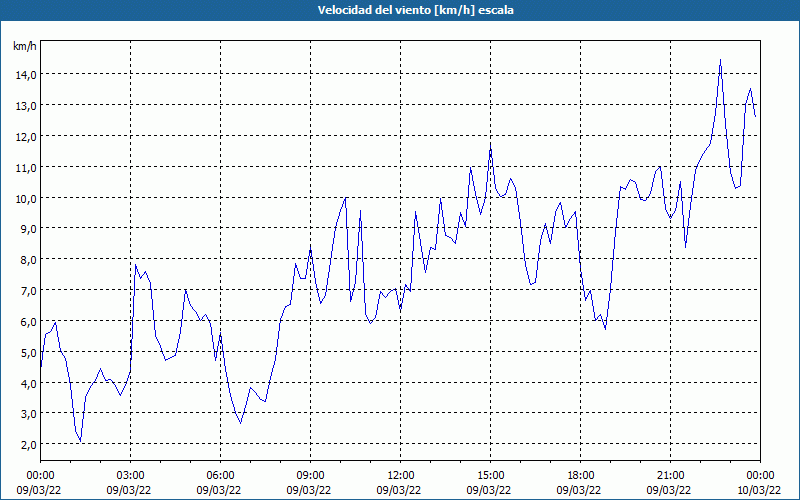Screen dimensions: 800x500
Task: Click the 9,0 y-axis label
Action: (29, 229)
